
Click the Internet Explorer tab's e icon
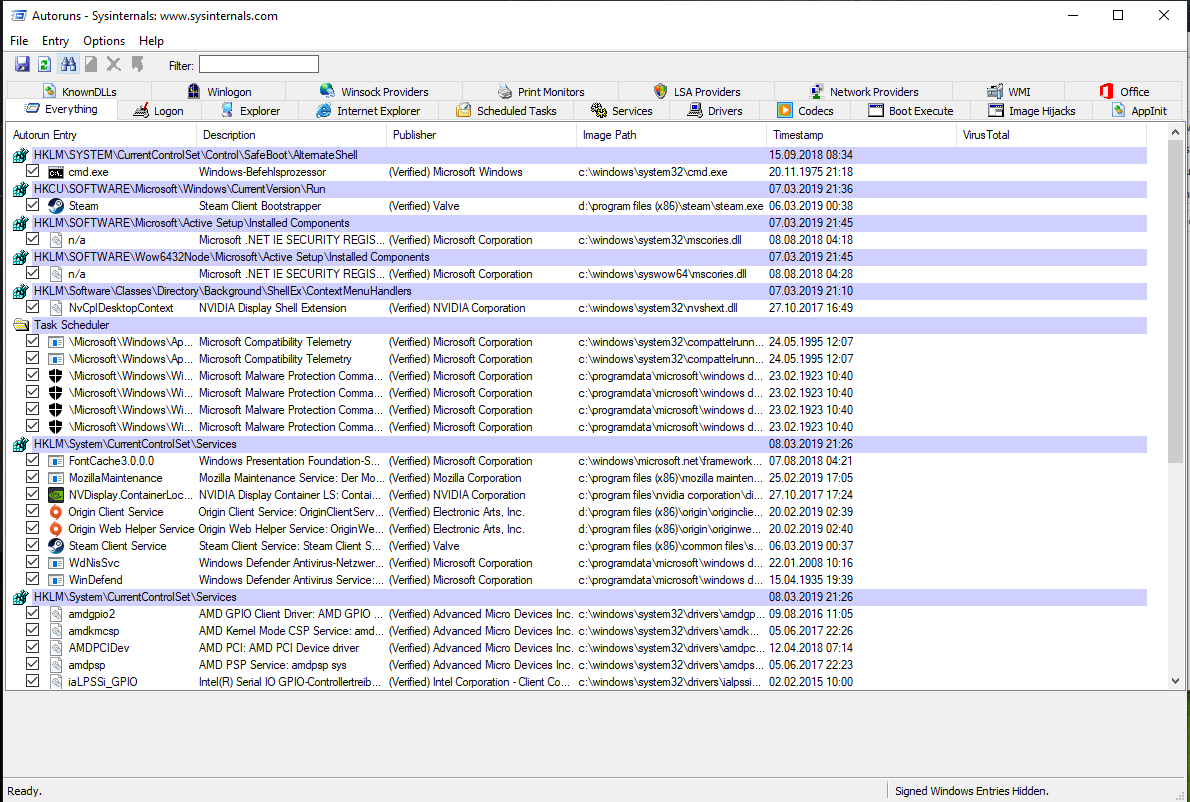click(x=323, y=111)
